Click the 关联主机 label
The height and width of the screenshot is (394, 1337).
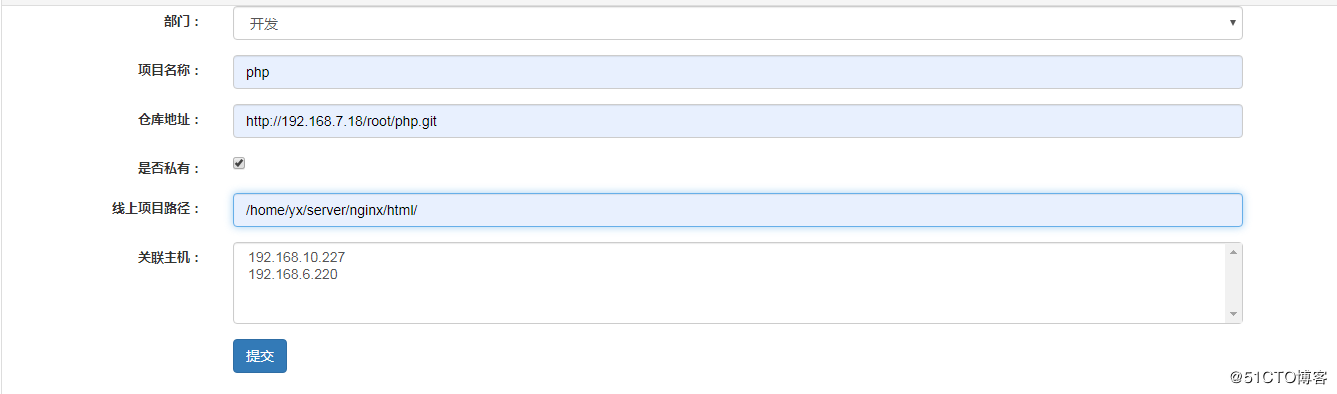(x=168, y=257)
